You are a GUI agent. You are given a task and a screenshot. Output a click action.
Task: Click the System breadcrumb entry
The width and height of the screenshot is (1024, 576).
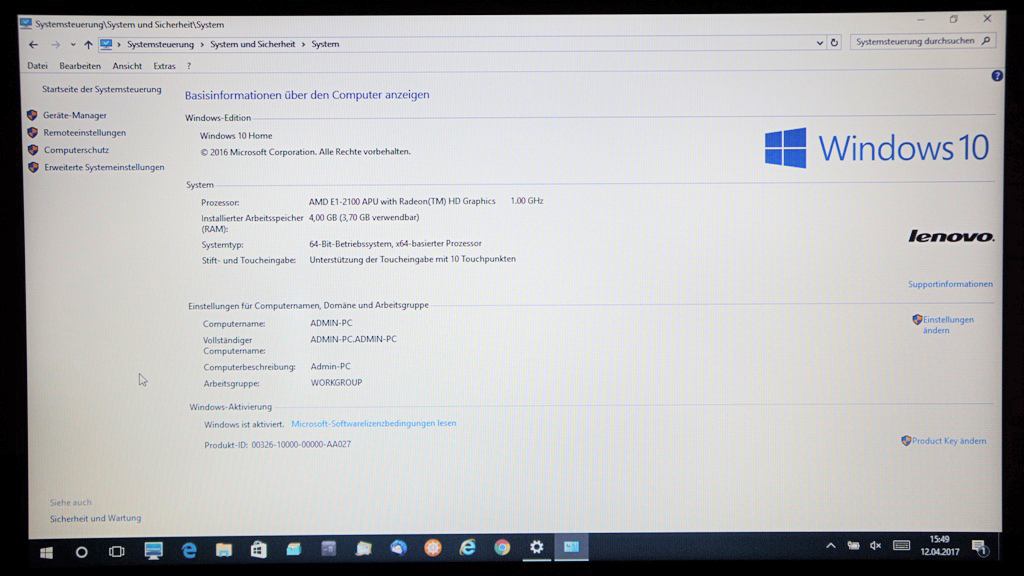tap(325, 44)
